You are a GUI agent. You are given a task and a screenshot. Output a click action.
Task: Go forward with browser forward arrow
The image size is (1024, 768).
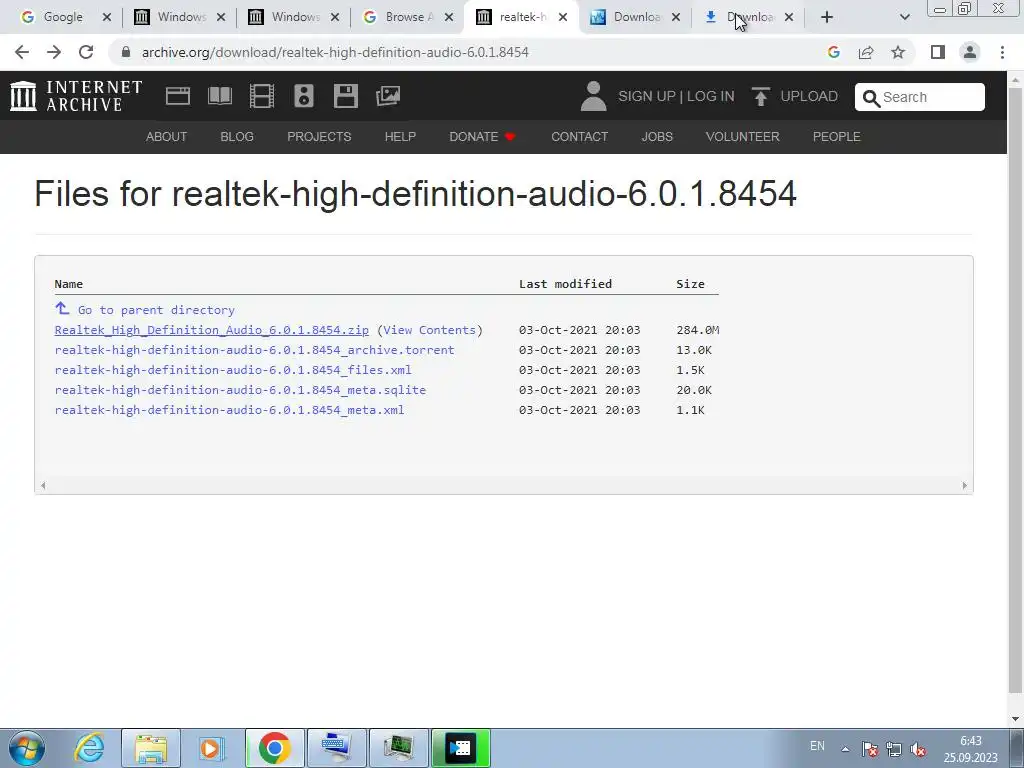[54, 52]
